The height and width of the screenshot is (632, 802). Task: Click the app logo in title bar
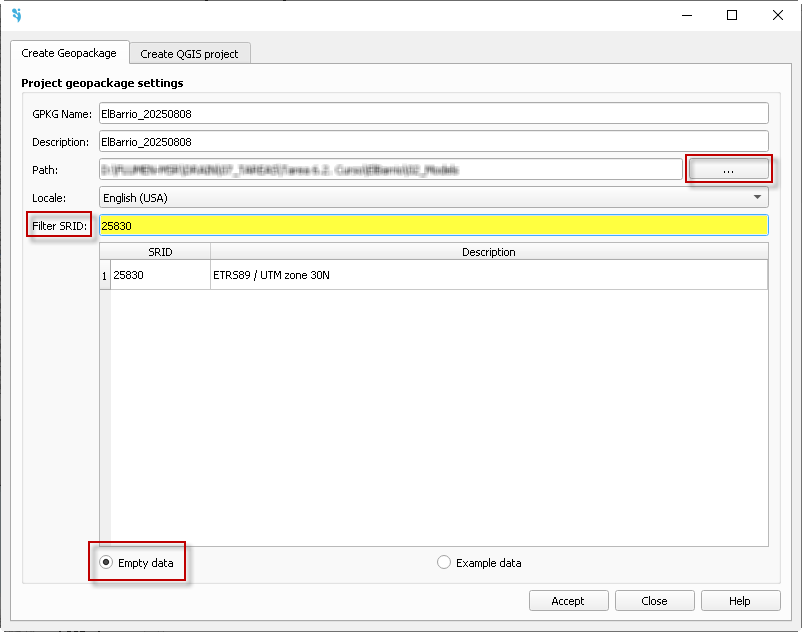click(16, 15)
